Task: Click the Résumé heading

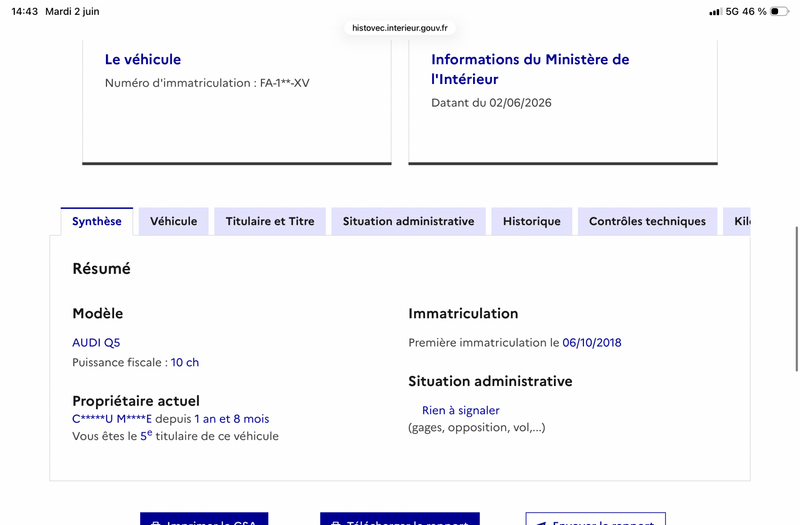Action: pyautogui.click(x=102, y=268)
